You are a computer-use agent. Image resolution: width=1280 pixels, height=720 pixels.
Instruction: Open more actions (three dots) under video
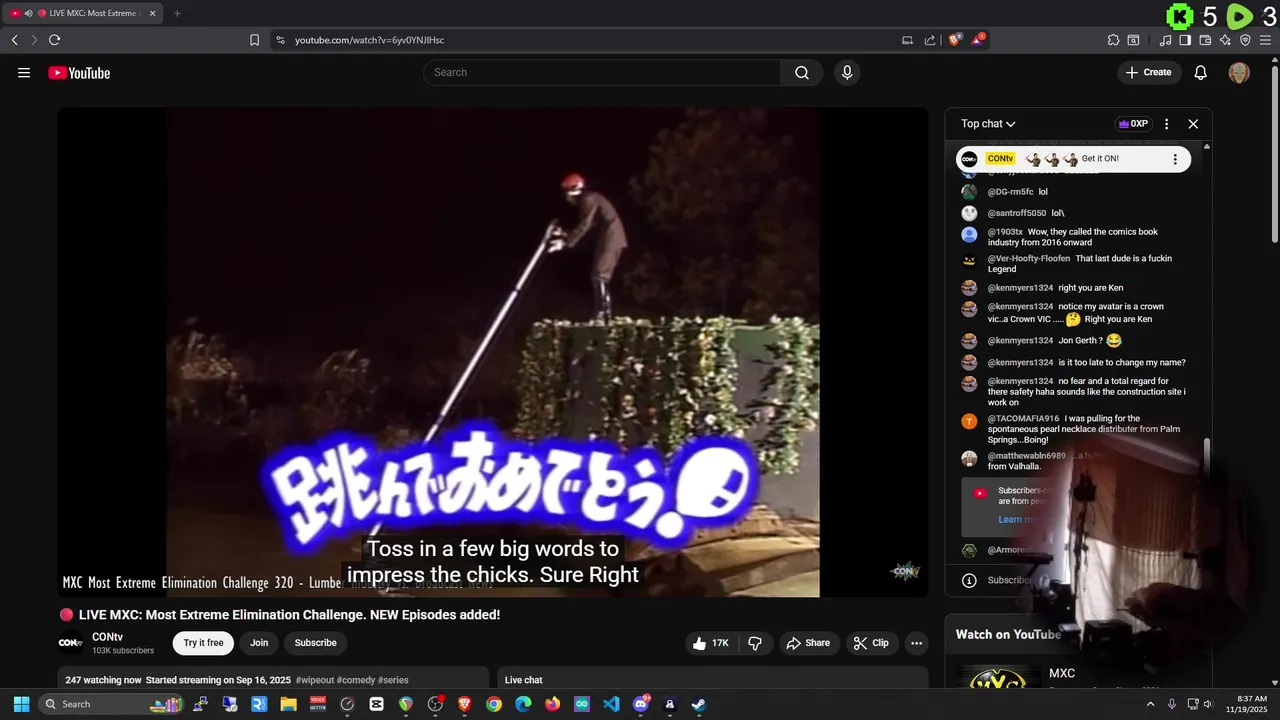pyautogui.click(x=916, y=643)
